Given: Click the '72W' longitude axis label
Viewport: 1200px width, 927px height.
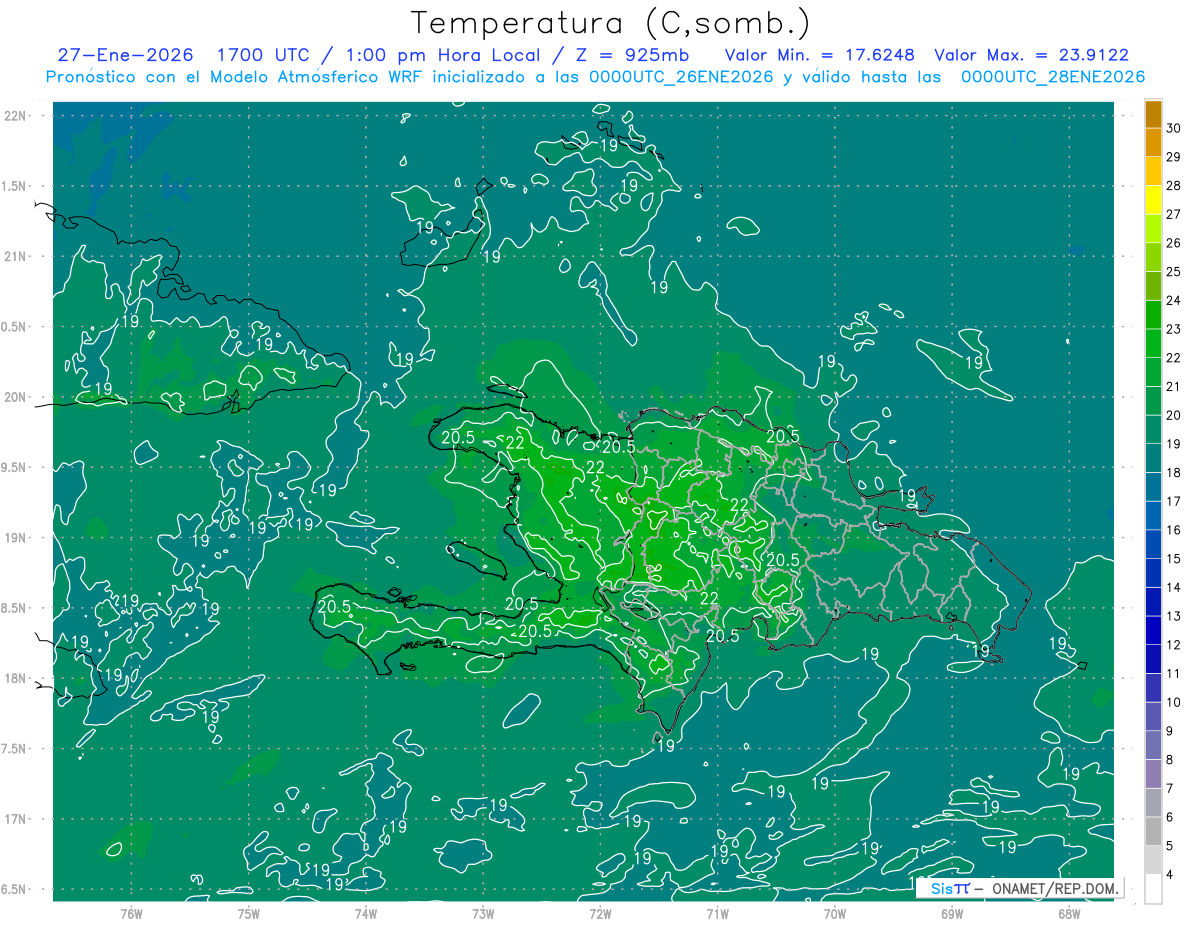Looking at the screenshot, I should click(x=600, y=914).
